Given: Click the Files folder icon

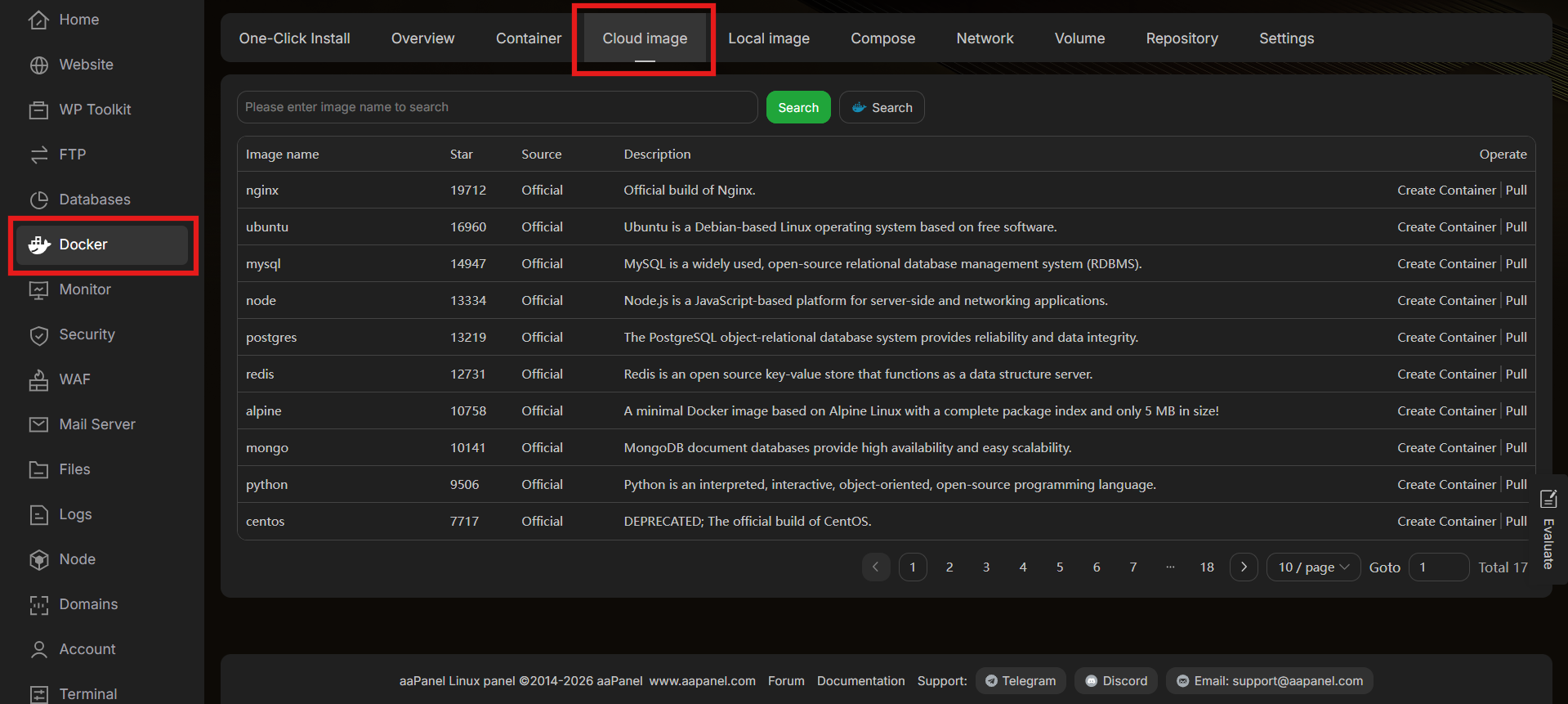Looking at the screenshot, I should click(38, 469).
